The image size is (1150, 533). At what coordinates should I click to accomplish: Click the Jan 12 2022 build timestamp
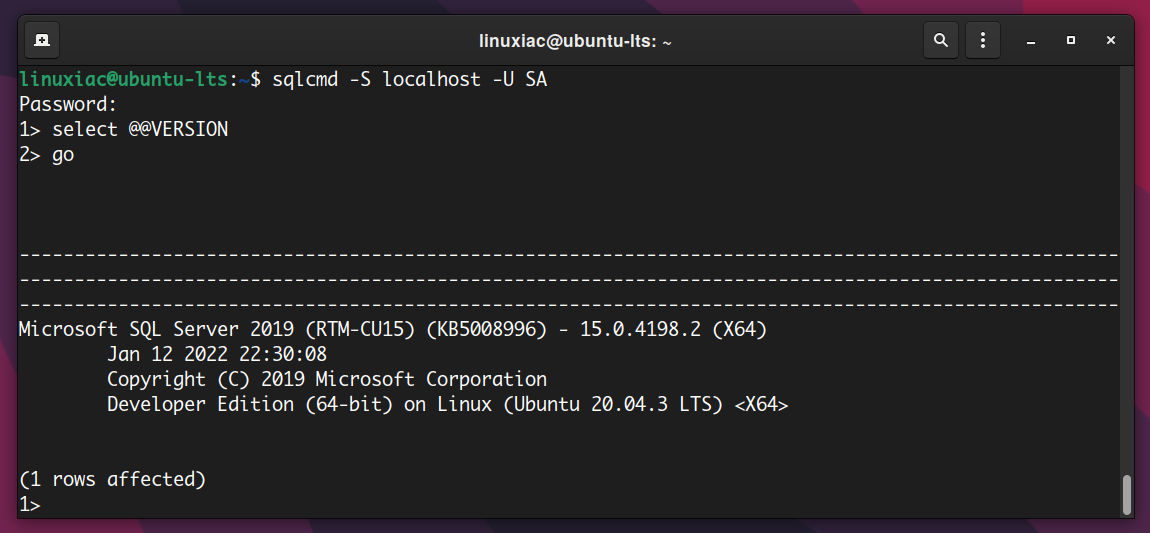(x=216, y=355)
